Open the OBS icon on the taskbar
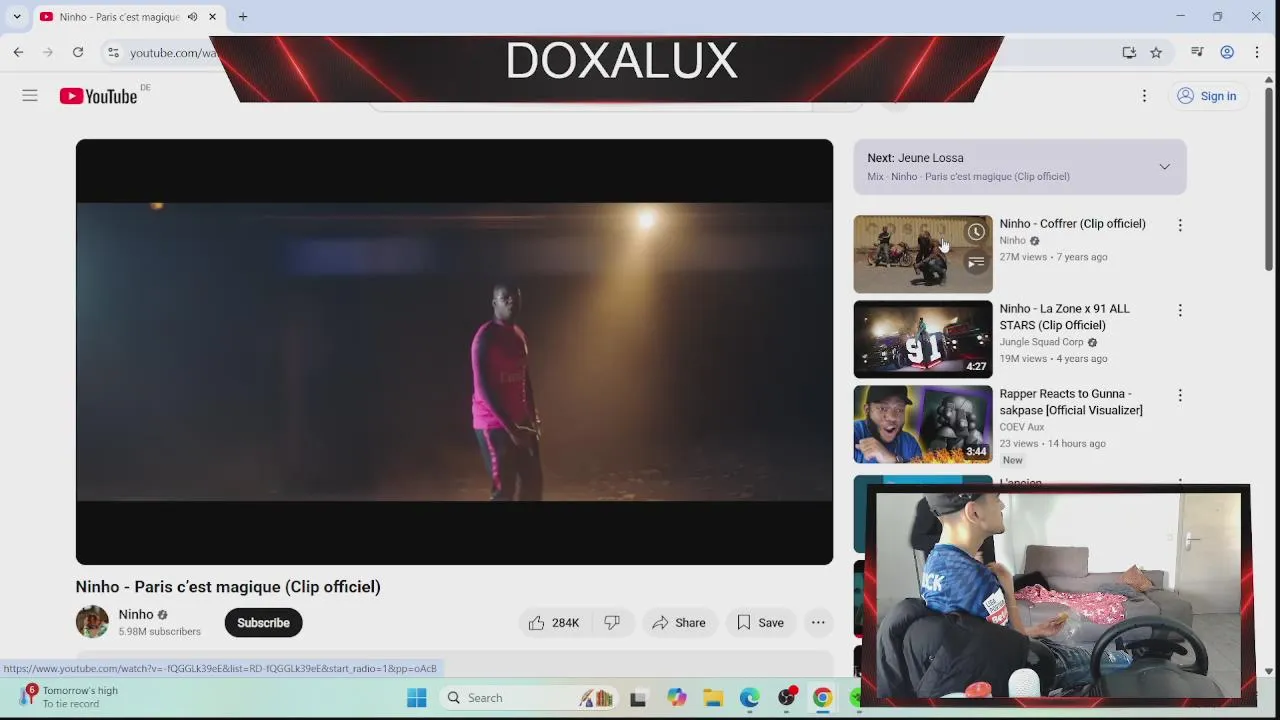Viewport: 1280px width, 720px height. point(787,698)
